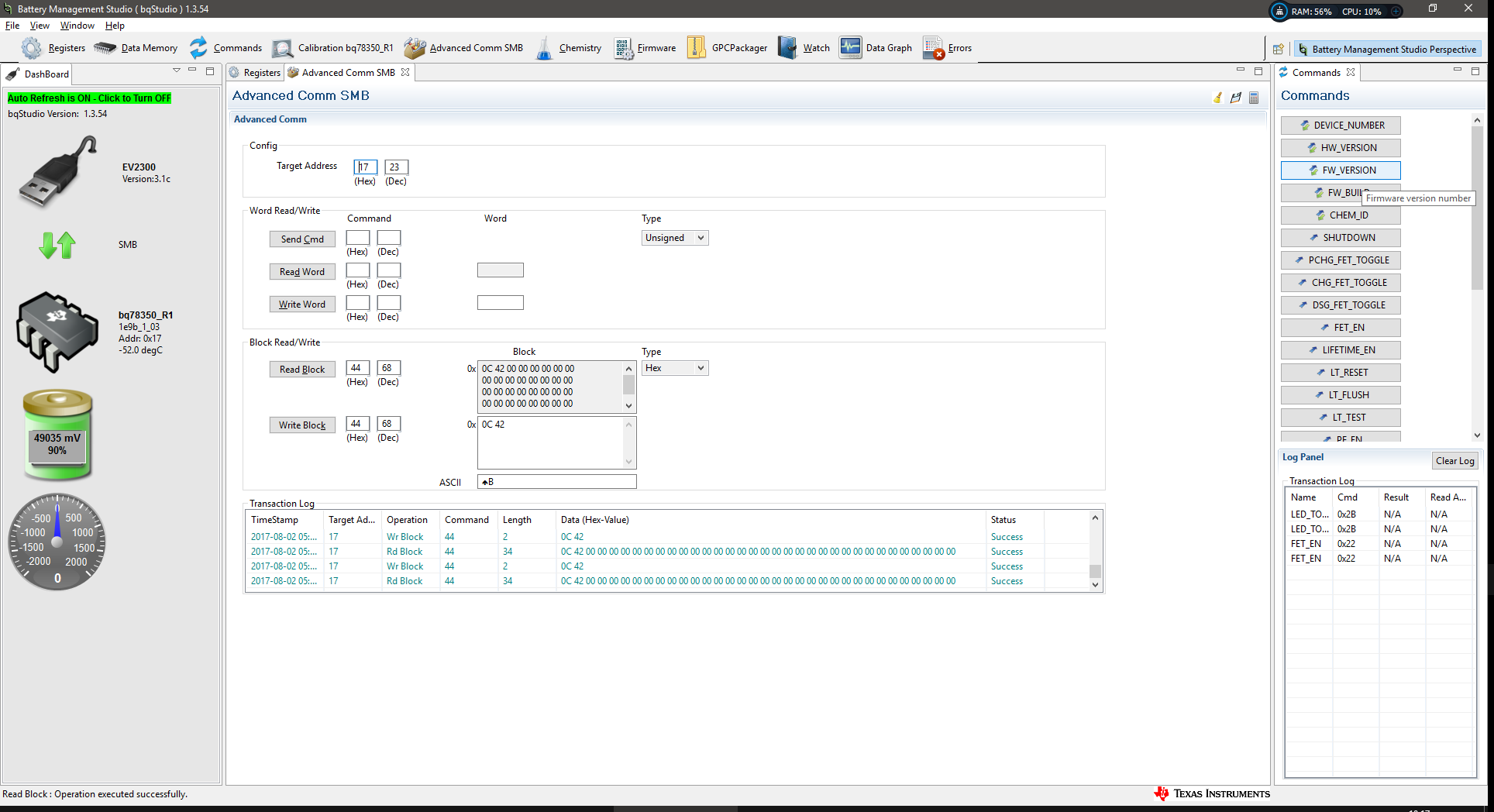Open Advanced Comm SMB toolbar icon
The height and width of the screenshot is (812, 1494).
point(463,48)
